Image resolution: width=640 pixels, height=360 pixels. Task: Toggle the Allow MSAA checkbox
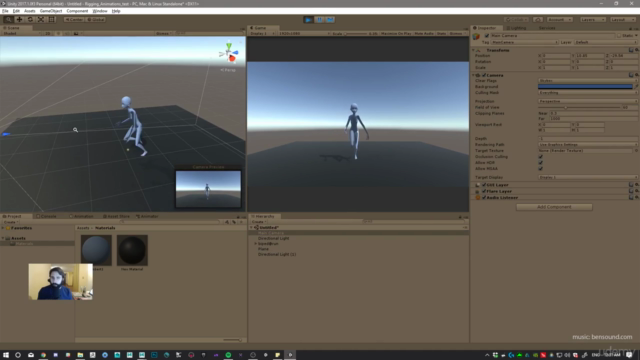(540, 169)
